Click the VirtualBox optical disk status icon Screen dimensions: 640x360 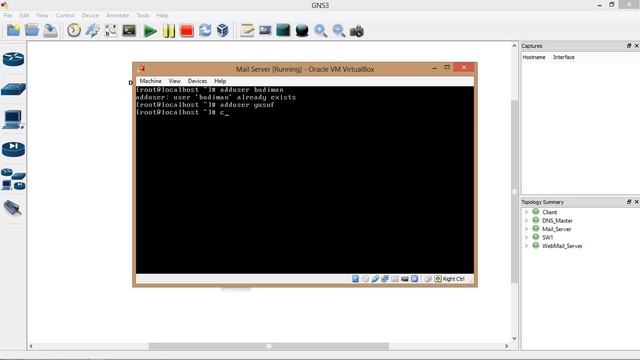coord(365,279)
